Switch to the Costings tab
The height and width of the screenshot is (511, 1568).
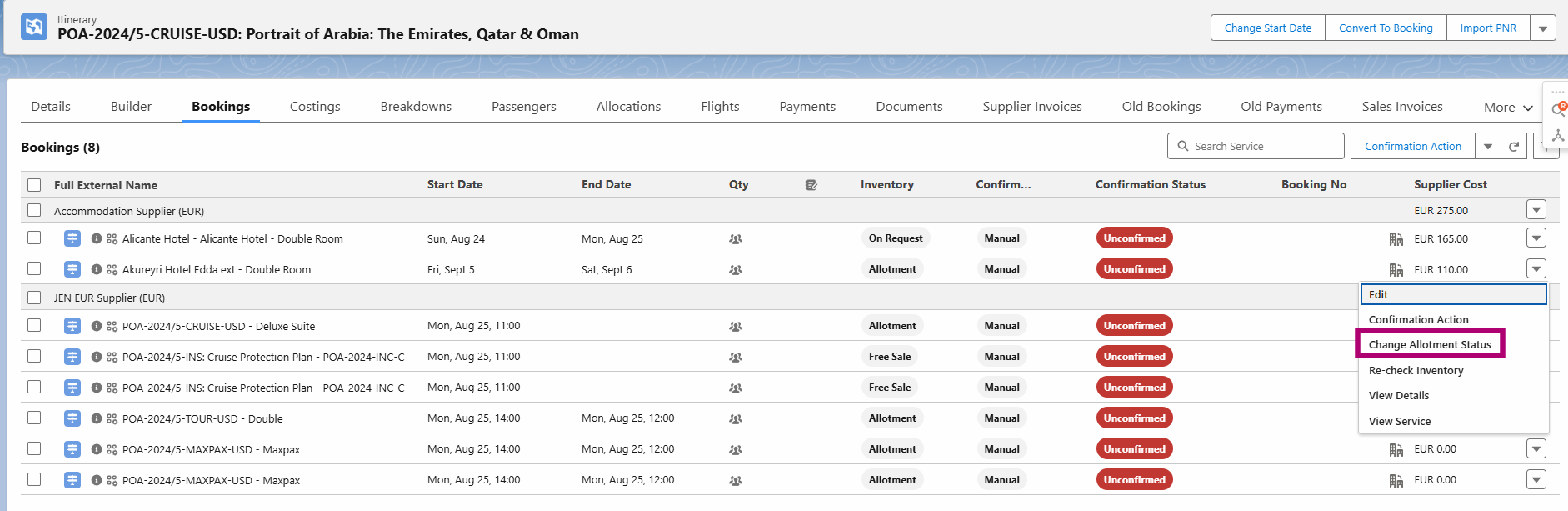coord(315,107)
